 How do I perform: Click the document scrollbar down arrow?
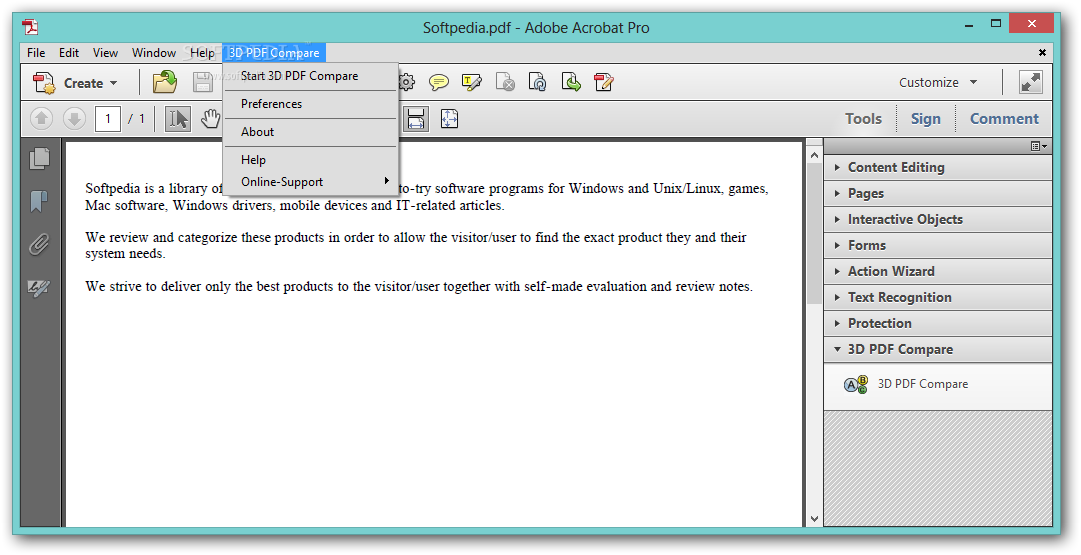click(814, 518)
